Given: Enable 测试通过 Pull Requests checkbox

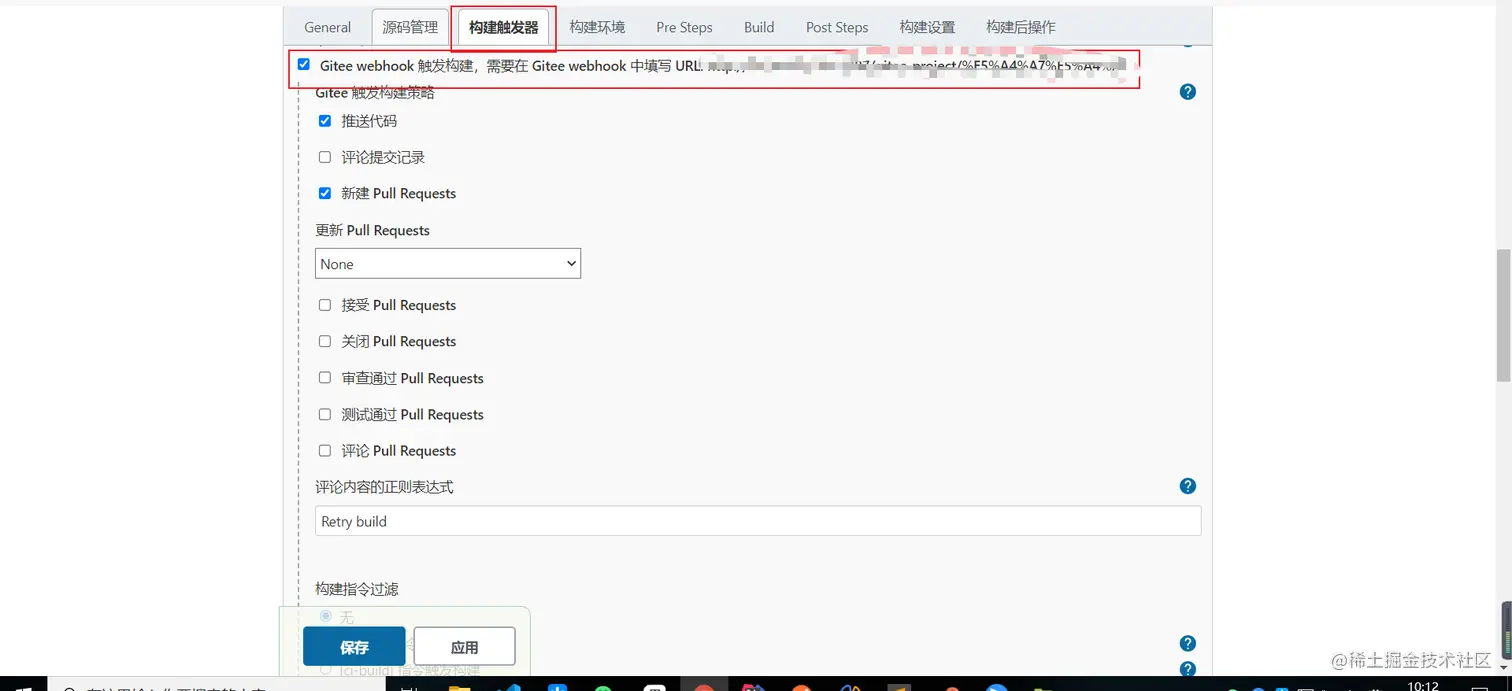Looking at the screenshot, I should tap(325, 414).
